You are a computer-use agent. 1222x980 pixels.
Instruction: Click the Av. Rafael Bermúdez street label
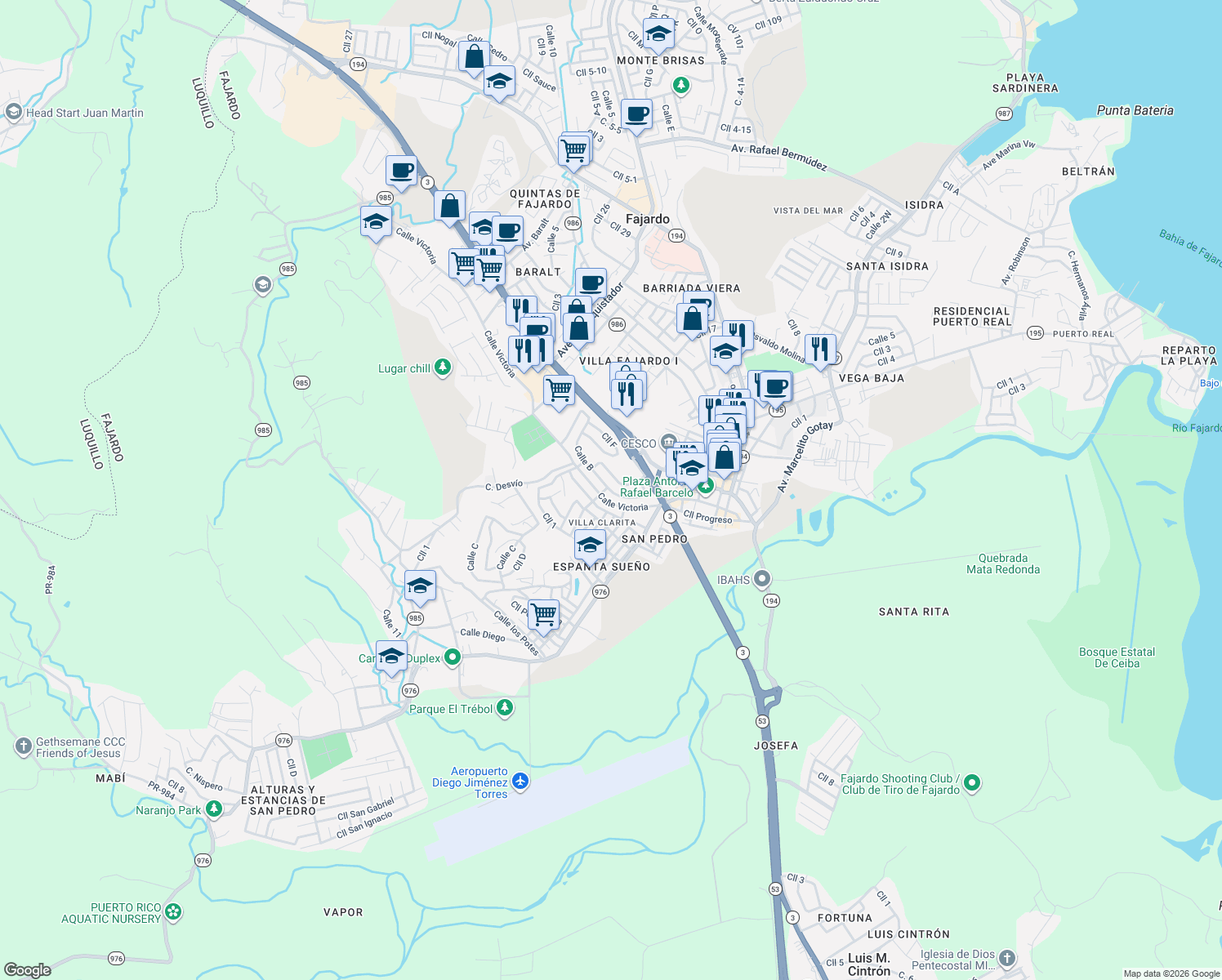(779, 158)
